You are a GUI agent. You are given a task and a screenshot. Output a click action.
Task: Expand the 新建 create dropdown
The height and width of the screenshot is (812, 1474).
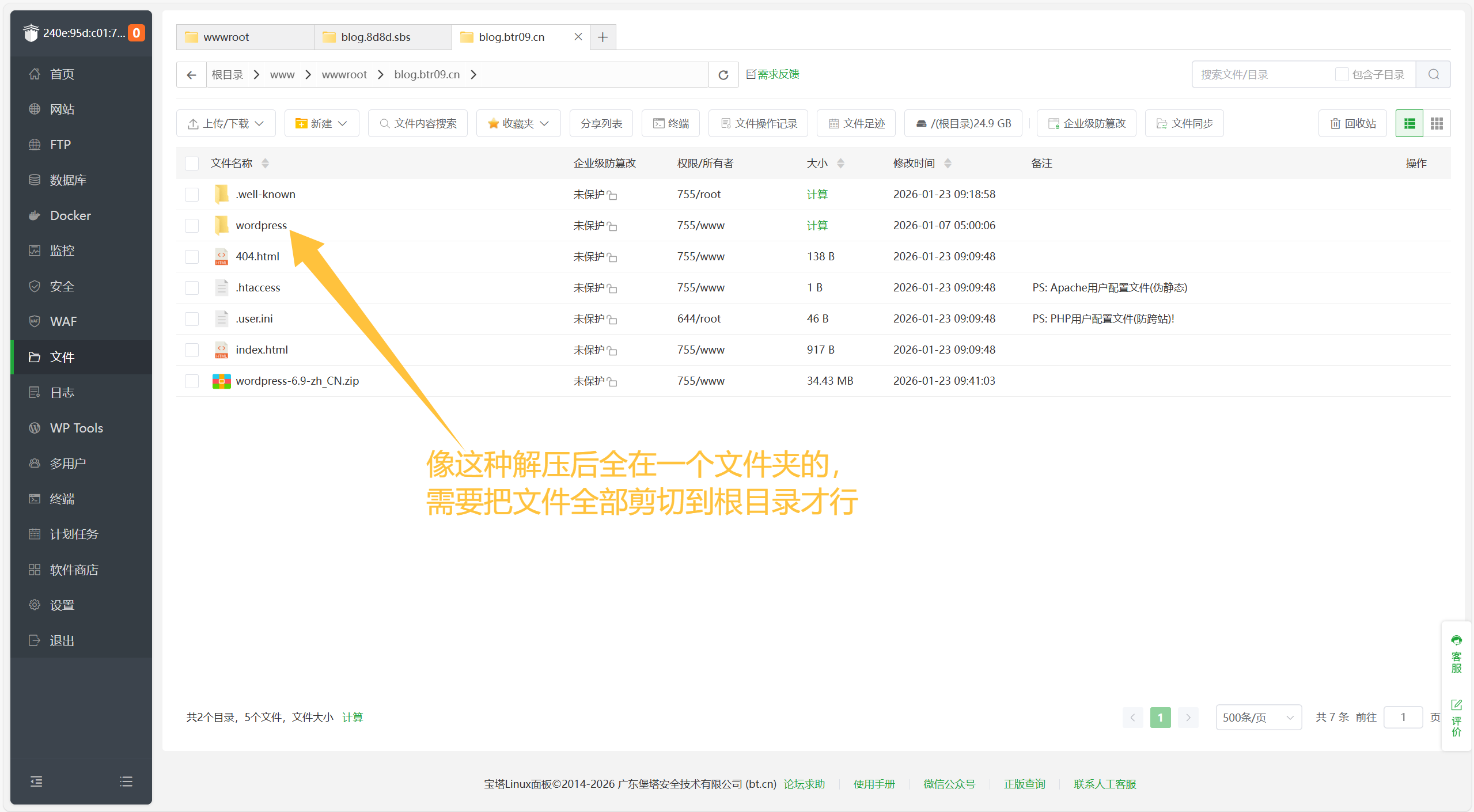tap(321, 123)
